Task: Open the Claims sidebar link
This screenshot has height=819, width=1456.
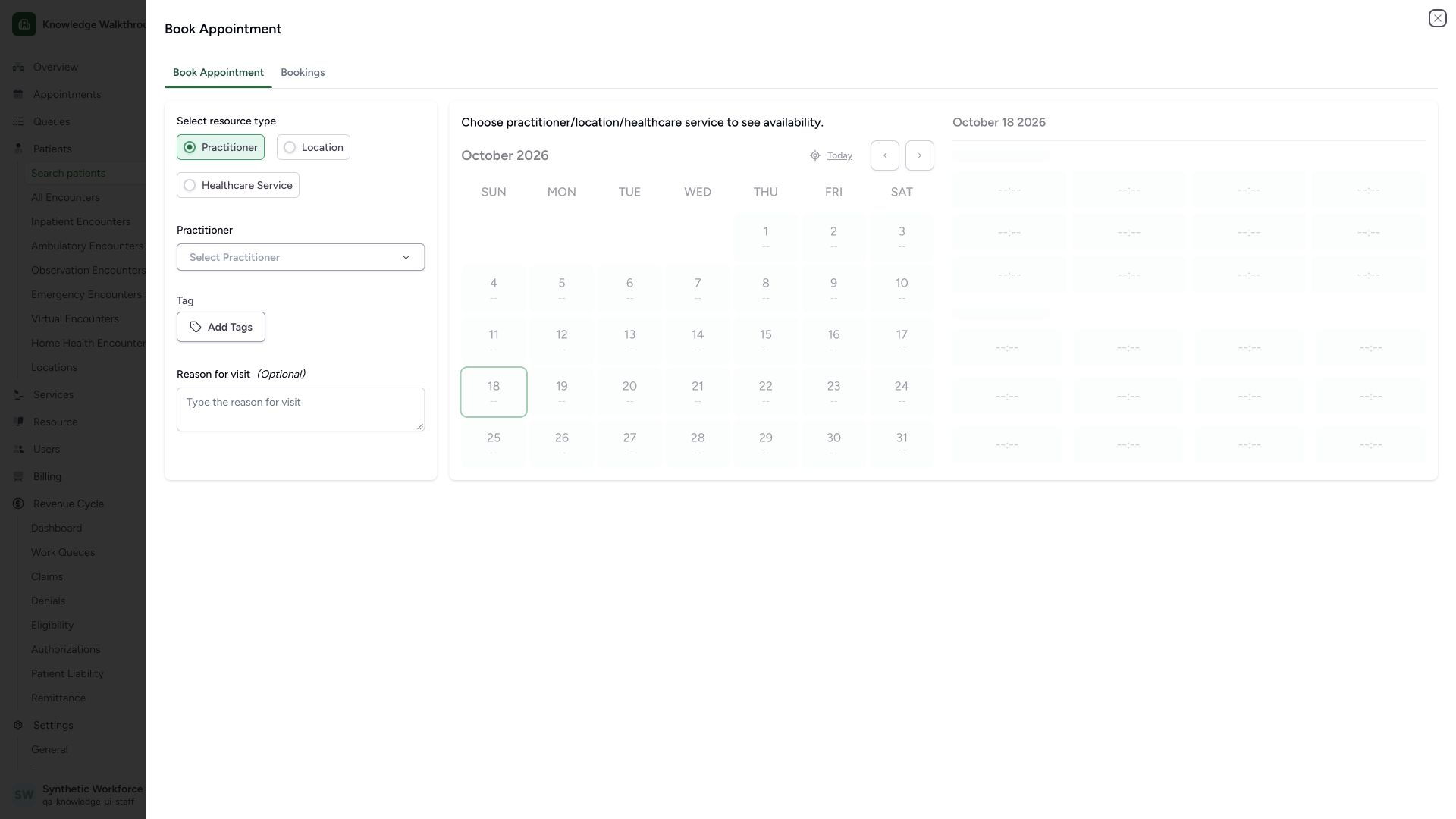Action: (47, 576)
